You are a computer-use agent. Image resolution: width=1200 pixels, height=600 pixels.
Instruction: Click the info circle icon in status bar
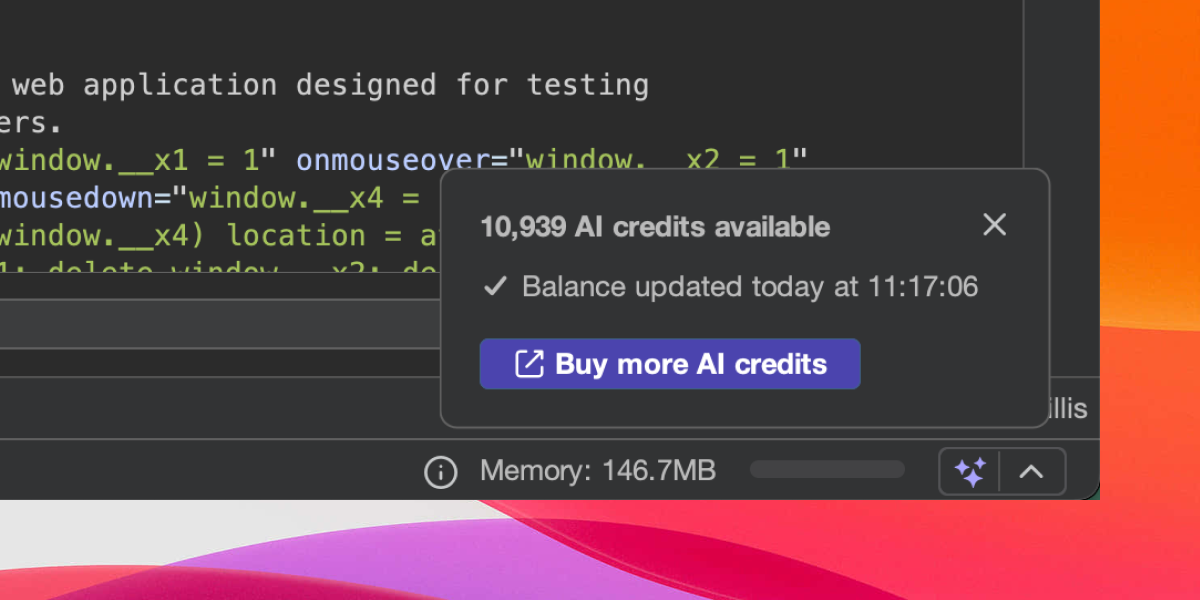coord(440,471)
